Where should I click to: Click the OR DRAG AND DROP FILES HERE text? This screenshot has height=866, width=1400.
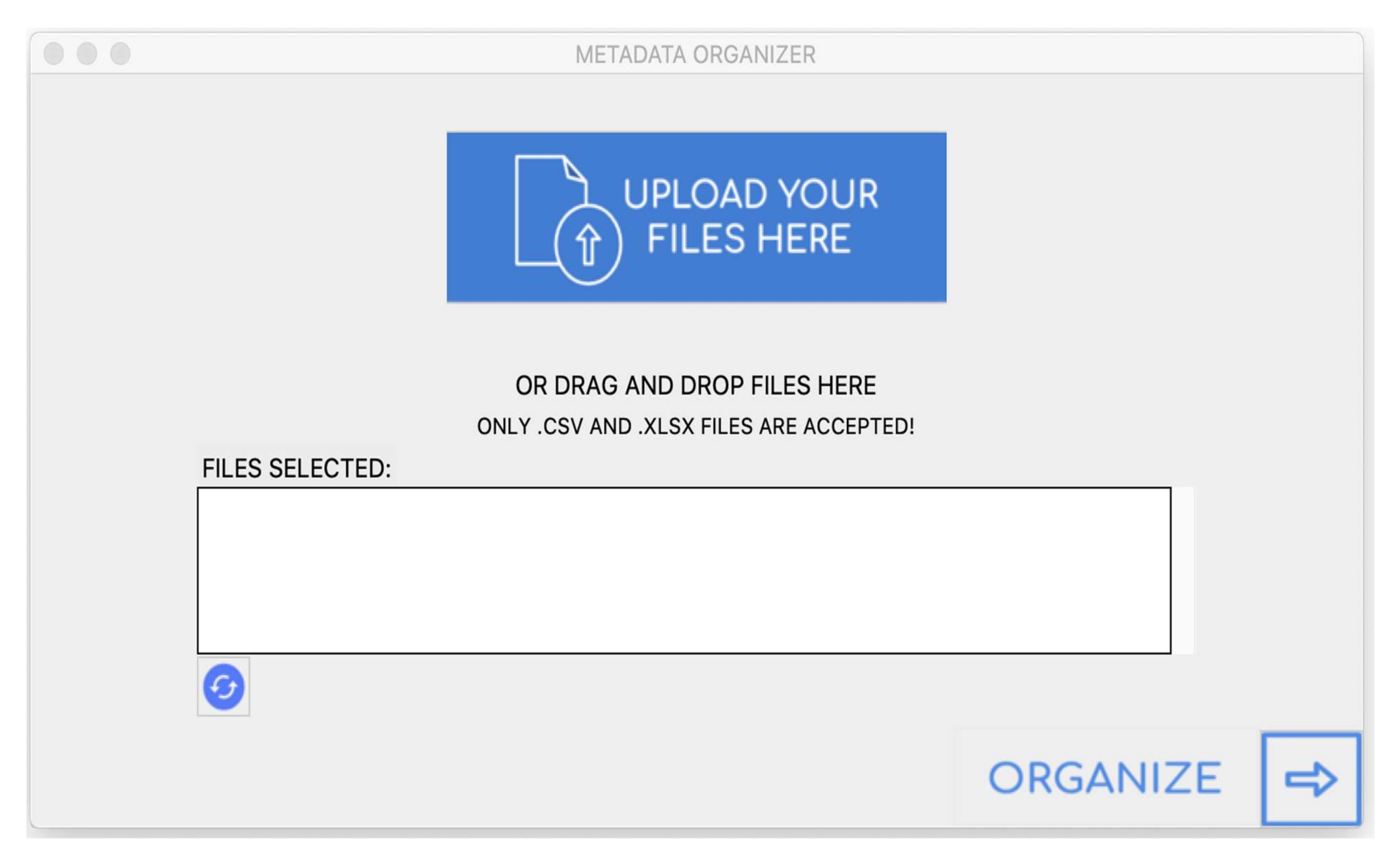click(x=695, y=386)
